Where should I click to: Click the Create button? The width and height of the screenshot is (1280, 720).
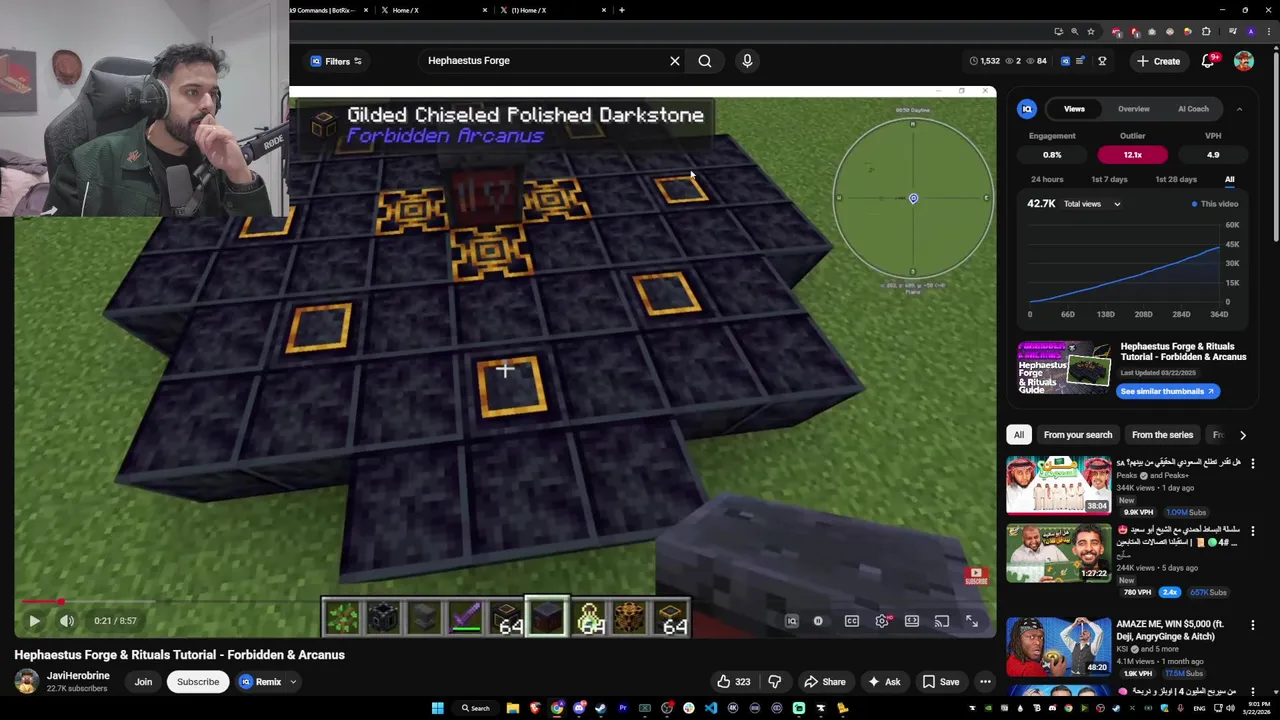[x=1158, y=61]
